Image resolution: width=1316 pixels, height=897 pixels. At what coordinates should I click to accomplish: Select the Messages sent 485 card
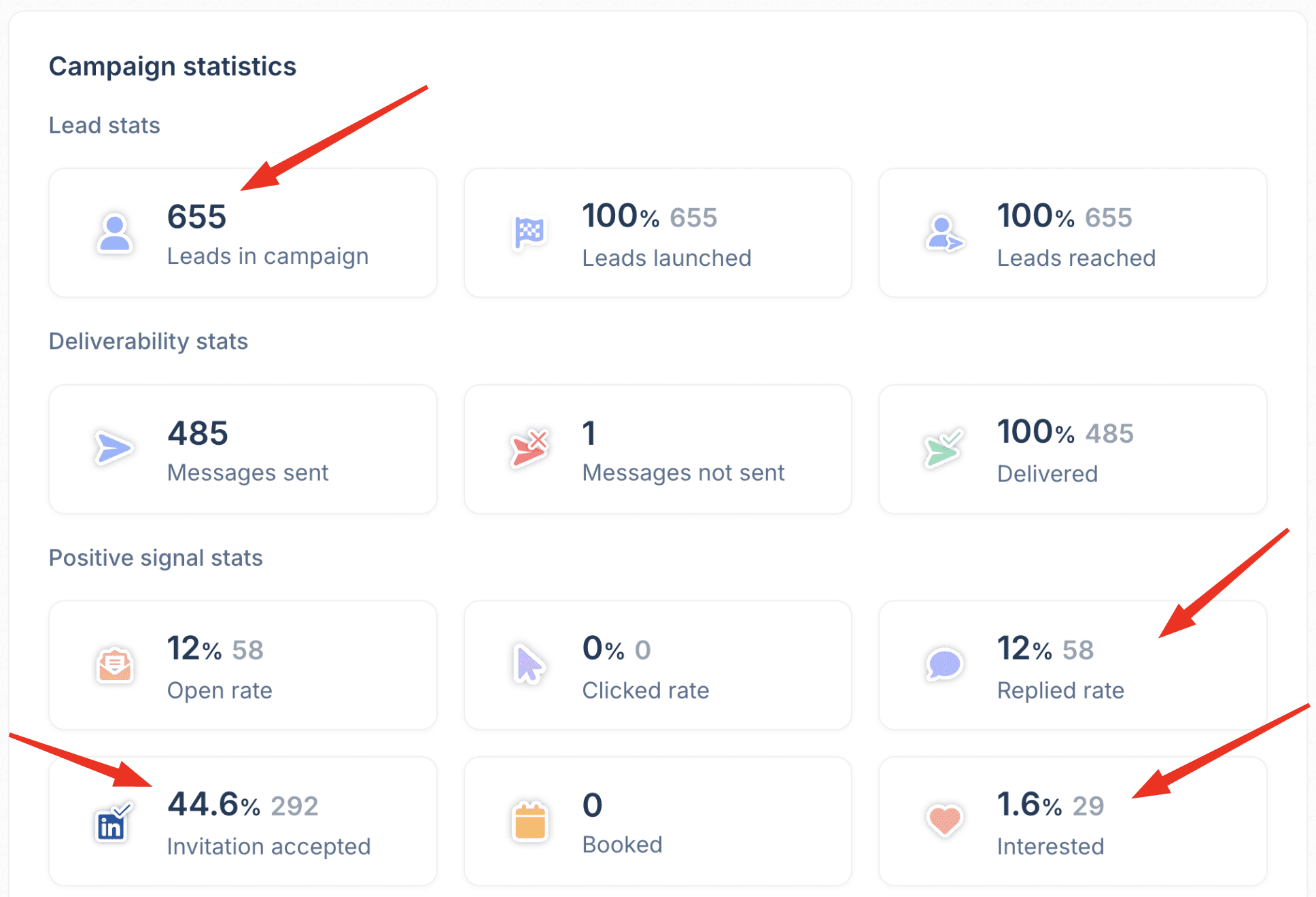point(243,449)
